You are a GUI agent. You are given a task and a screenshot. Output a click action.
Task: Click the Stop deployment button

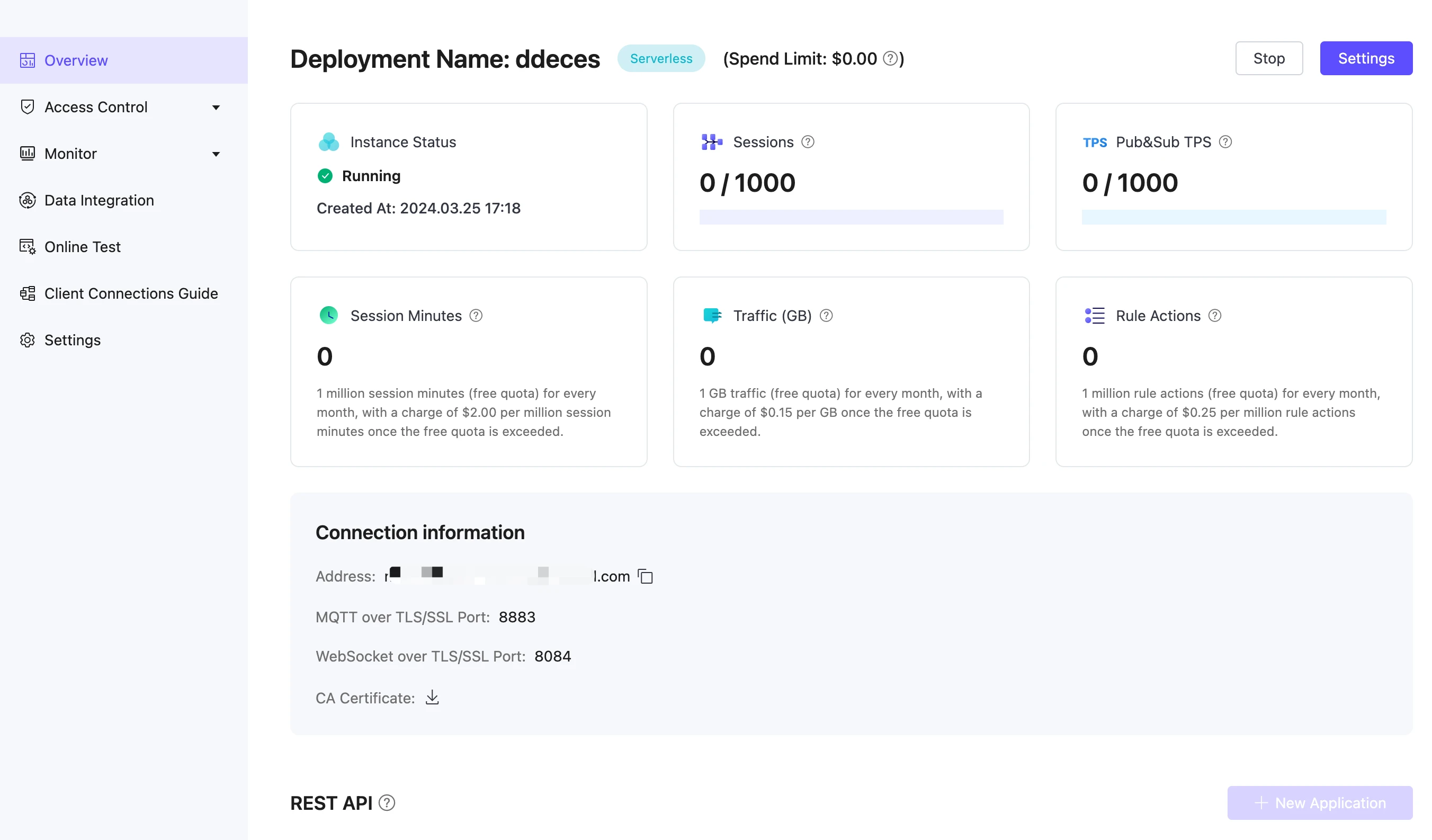[x=1269, y=57]
